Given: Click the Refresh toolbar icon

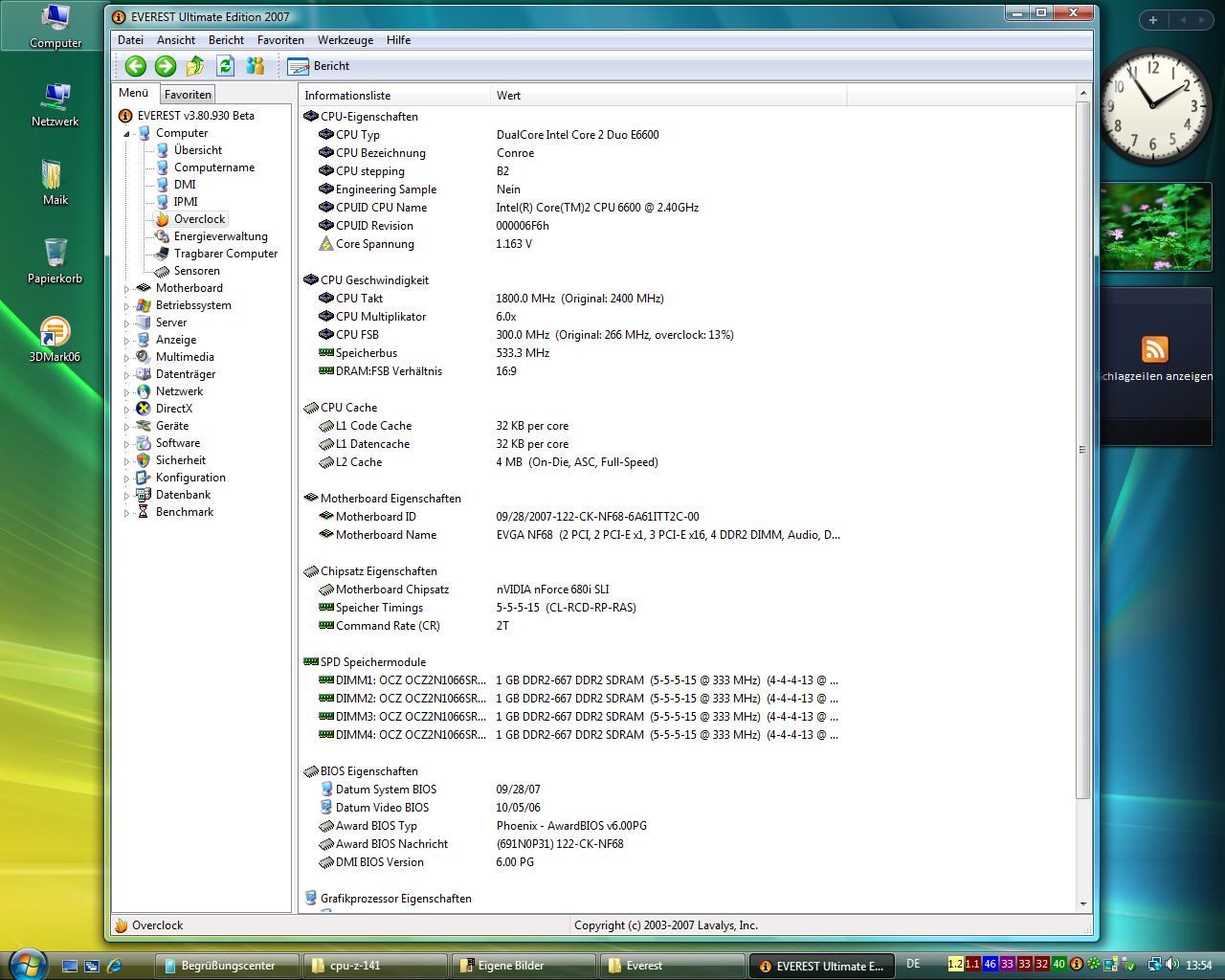Looking at the screenshot, I should pyautogui.click(x=225, y=66).
